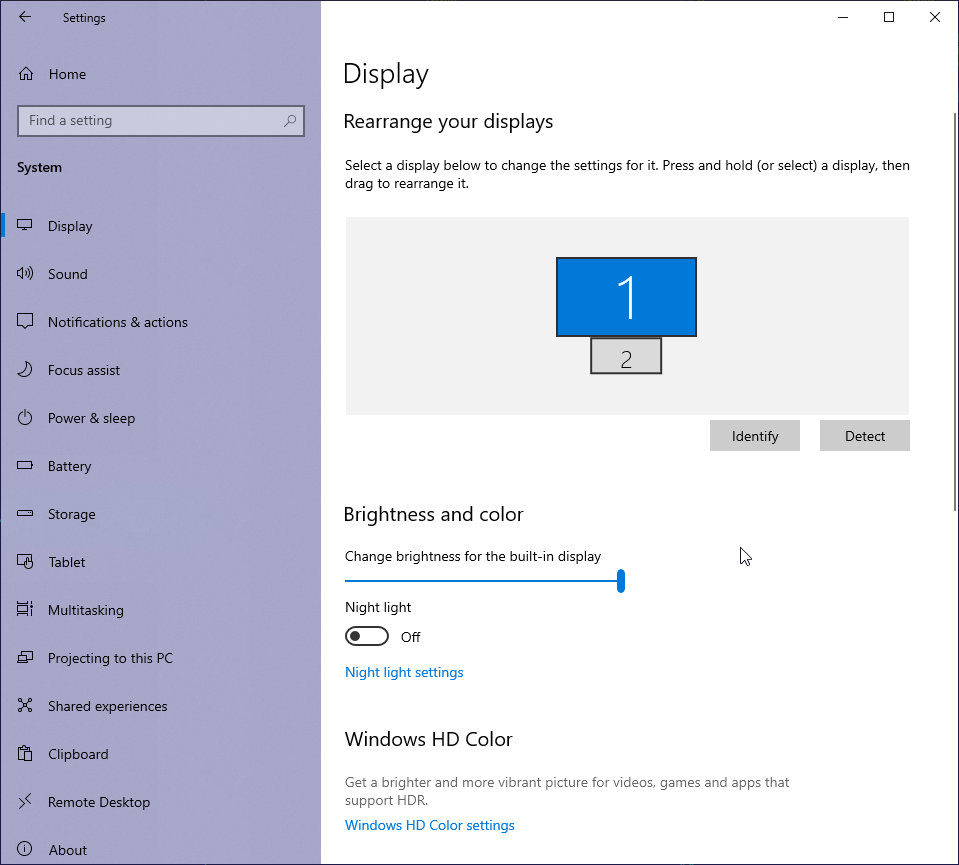Click the search magnifier icon
Viewport: 959px width, 865px height.
click(x=290, y=121)
